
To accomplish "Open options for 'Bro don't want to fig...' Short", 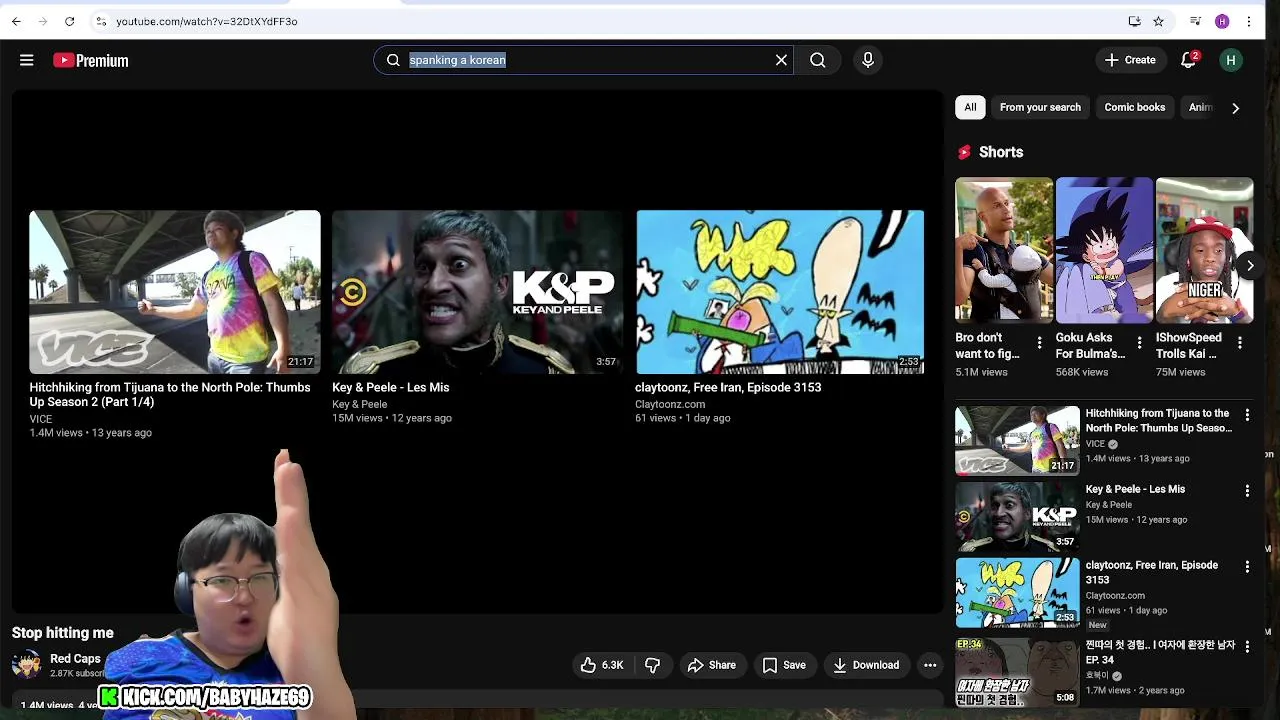I will [1039, 343].
